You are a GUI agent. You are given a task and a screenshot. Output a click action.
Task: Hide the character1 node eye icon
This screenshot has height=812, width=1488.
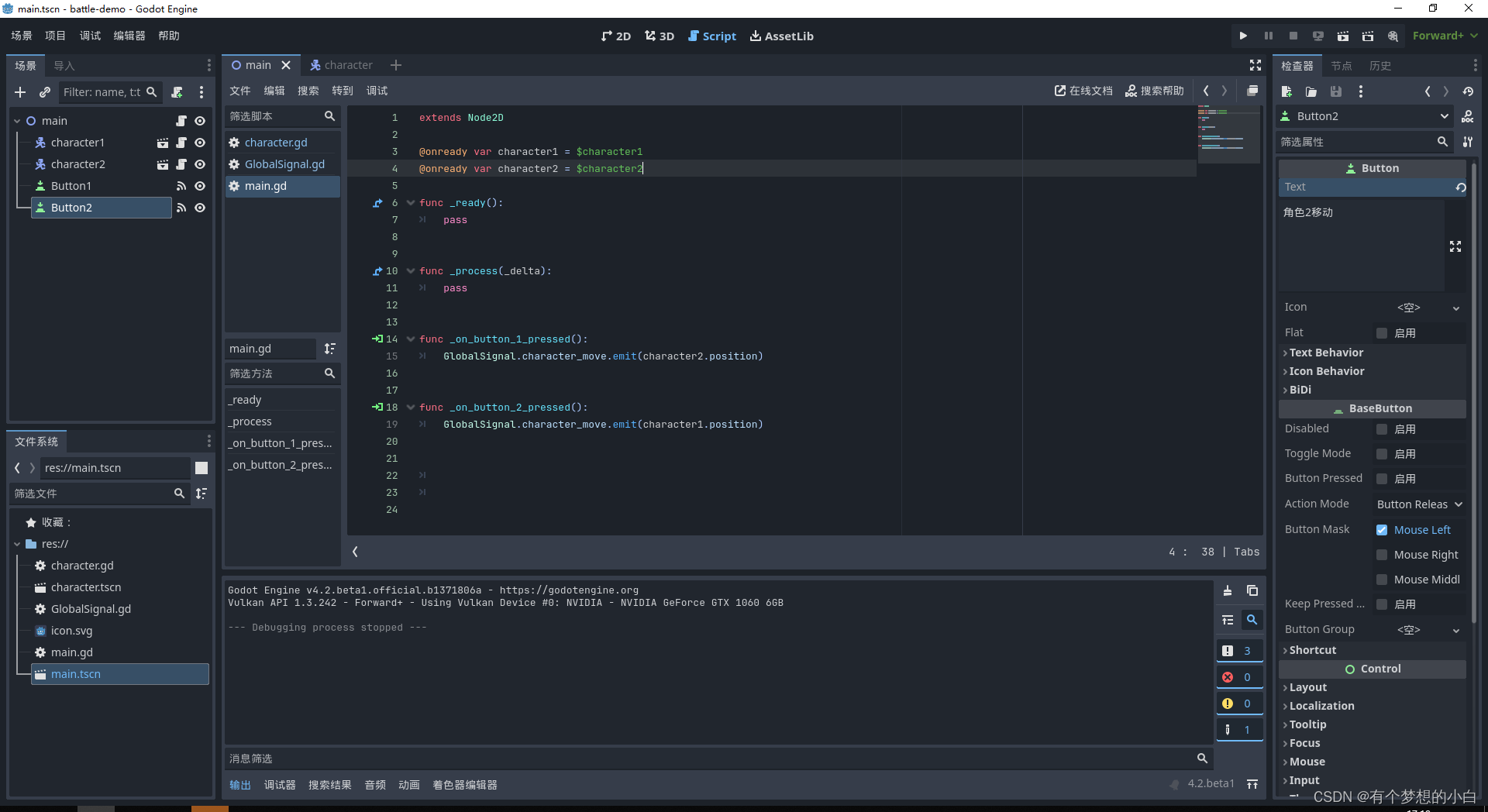(x=200, y=143)
